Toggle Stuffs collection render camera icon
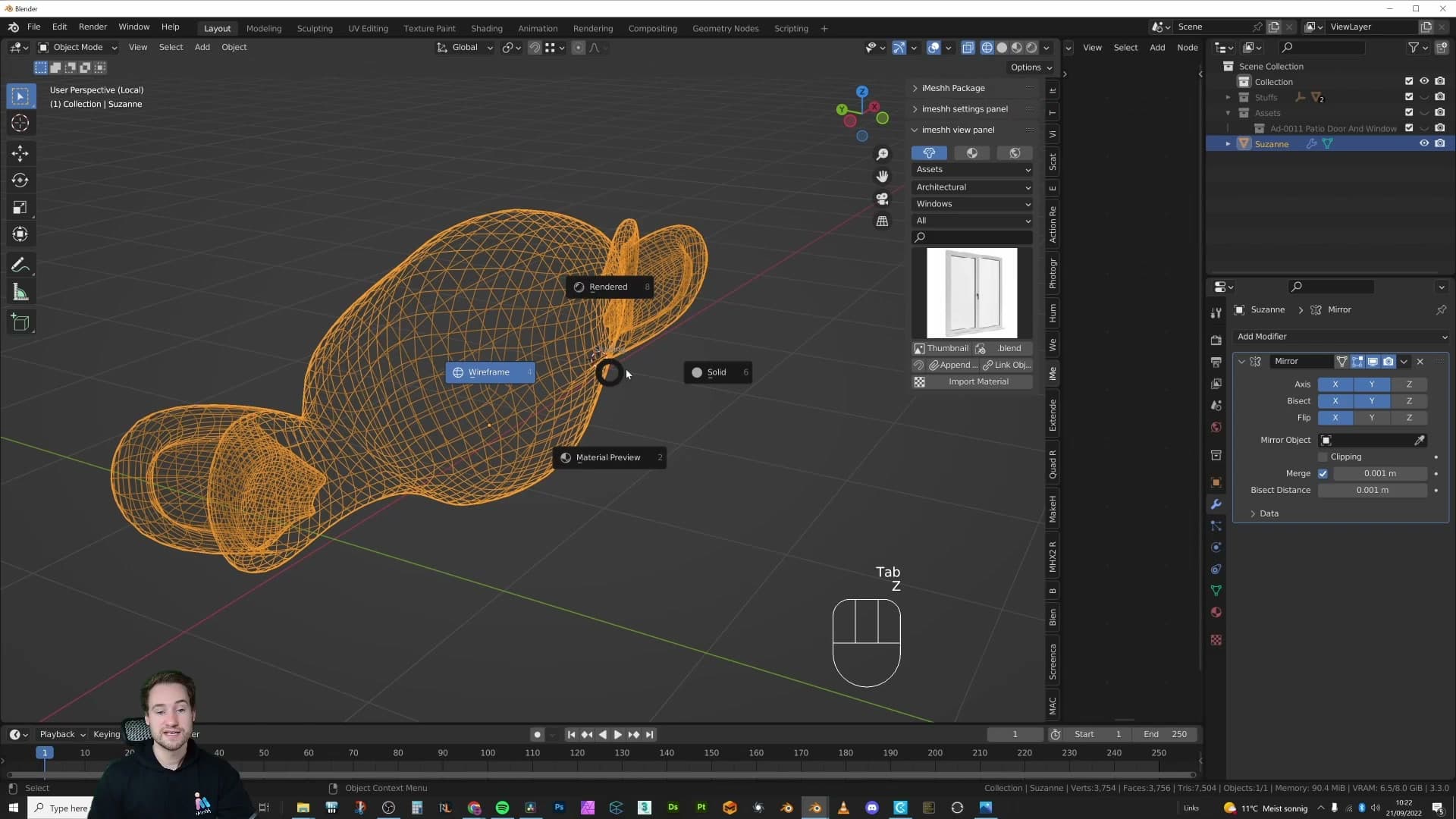Viewport: 1456px width, 819px height. 1440,97
